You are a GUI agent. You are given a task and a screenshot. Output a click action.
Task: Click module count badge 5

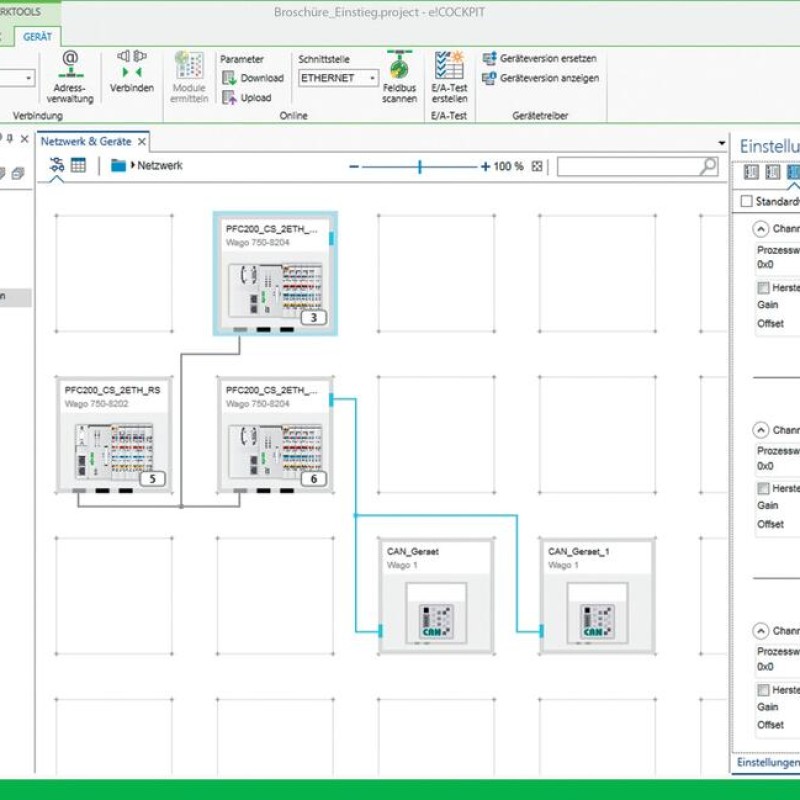pos(152,479)
